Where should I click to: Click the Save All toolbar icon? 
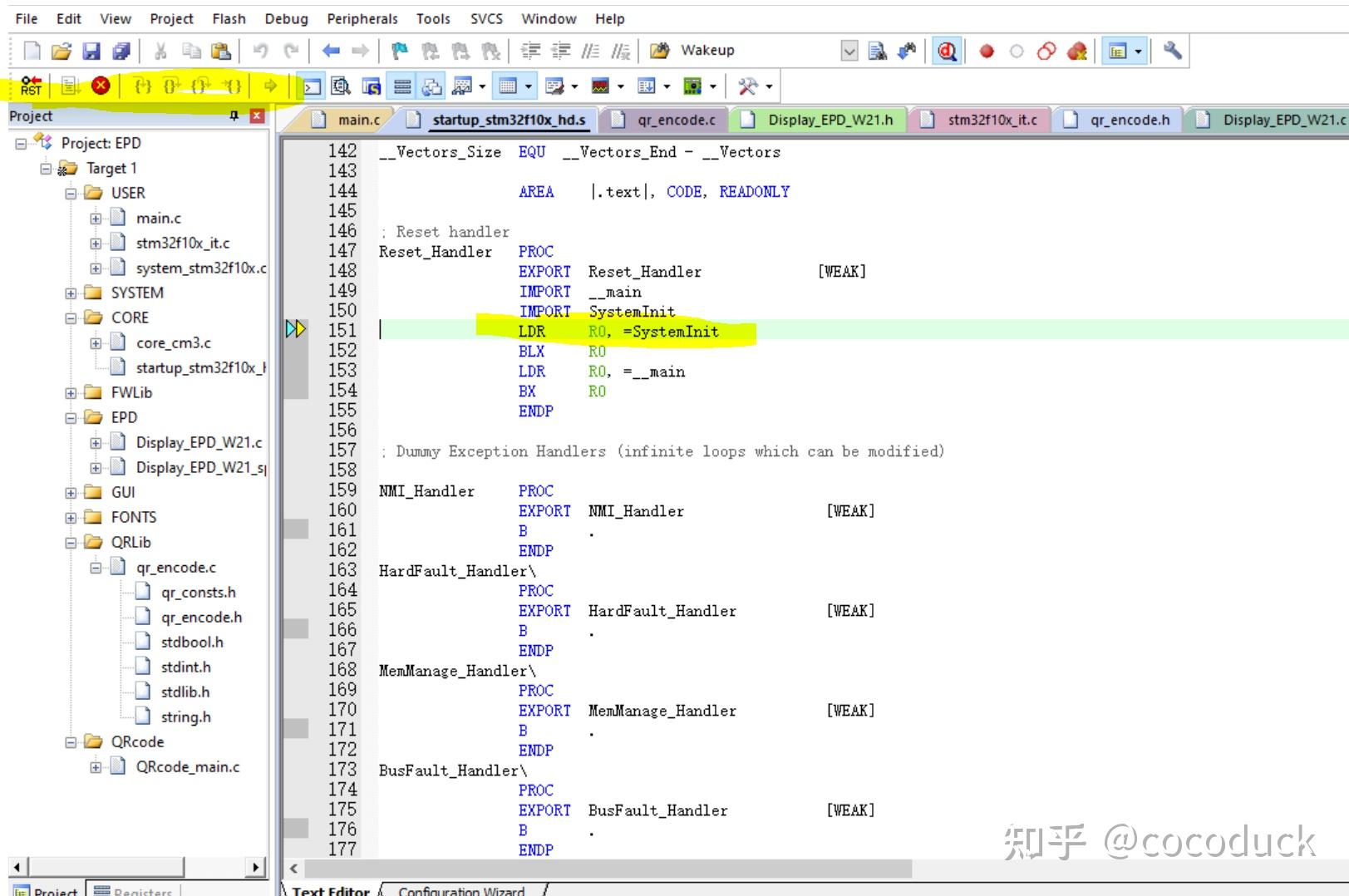pyautogui.click(x=122, y=51)
